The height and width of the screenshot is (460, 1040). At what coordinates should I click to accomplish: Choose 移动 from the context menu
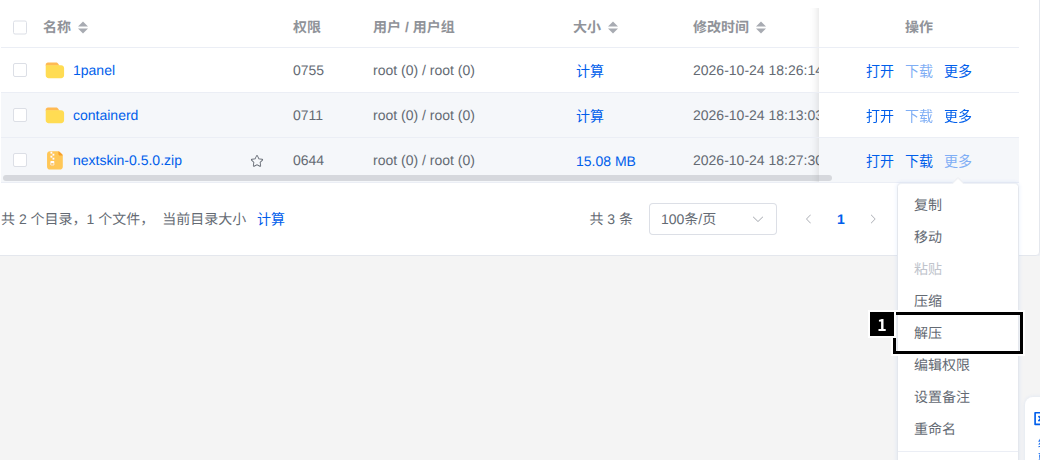pyautogui.click(x=957, y=237)
